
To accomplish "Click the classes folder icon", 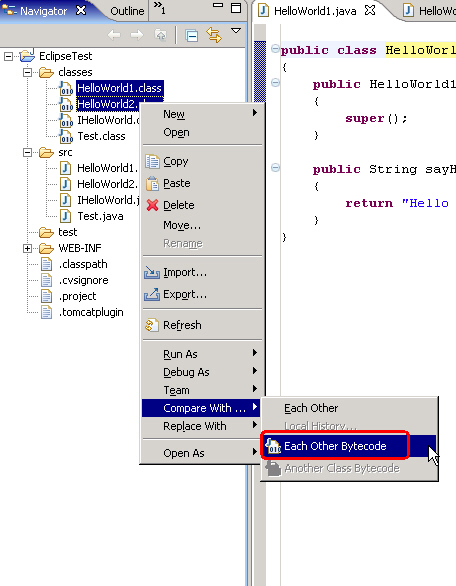I will (x=46, y=72).
